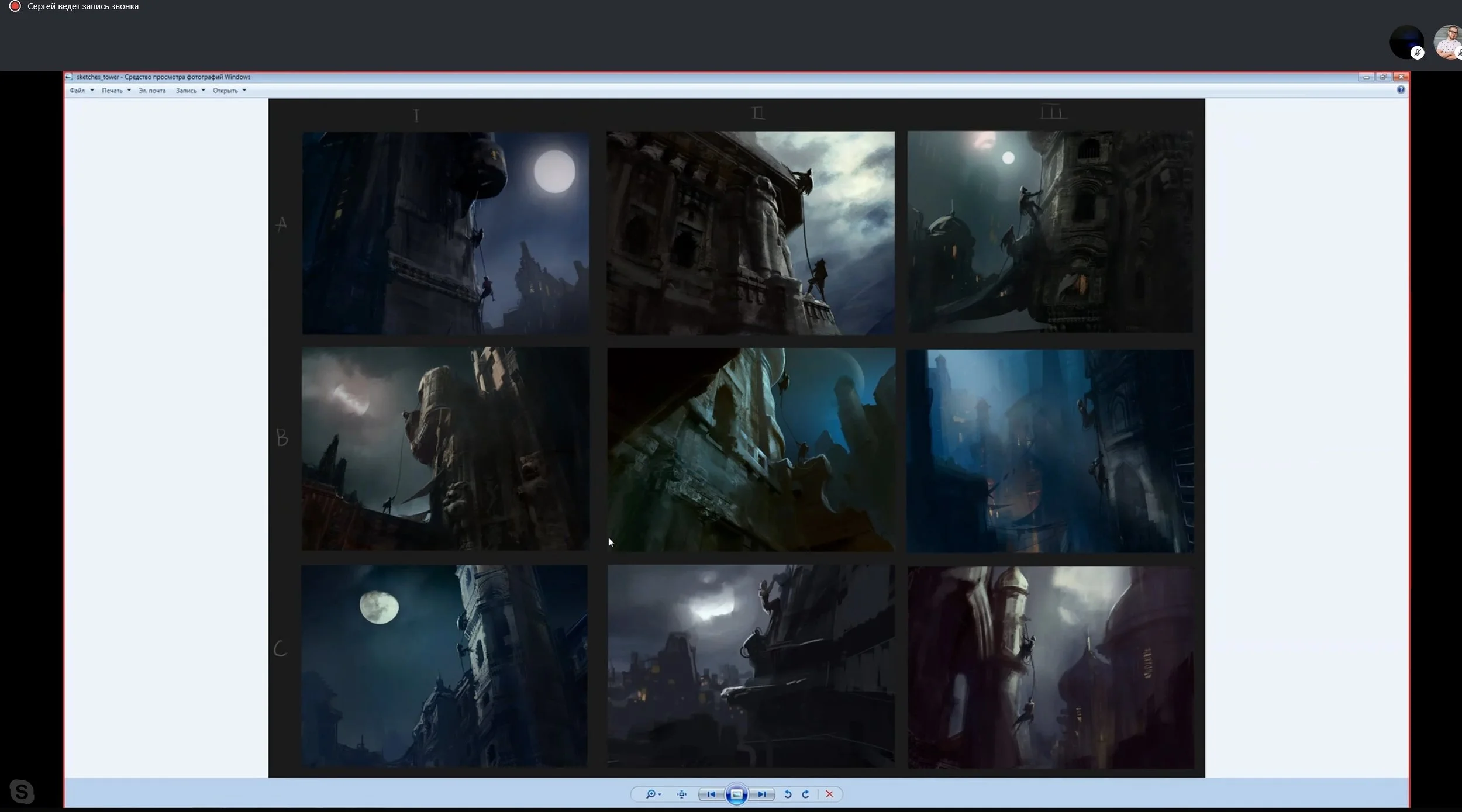
Task: Close the Photo Viewer window
Action: 1401,77
